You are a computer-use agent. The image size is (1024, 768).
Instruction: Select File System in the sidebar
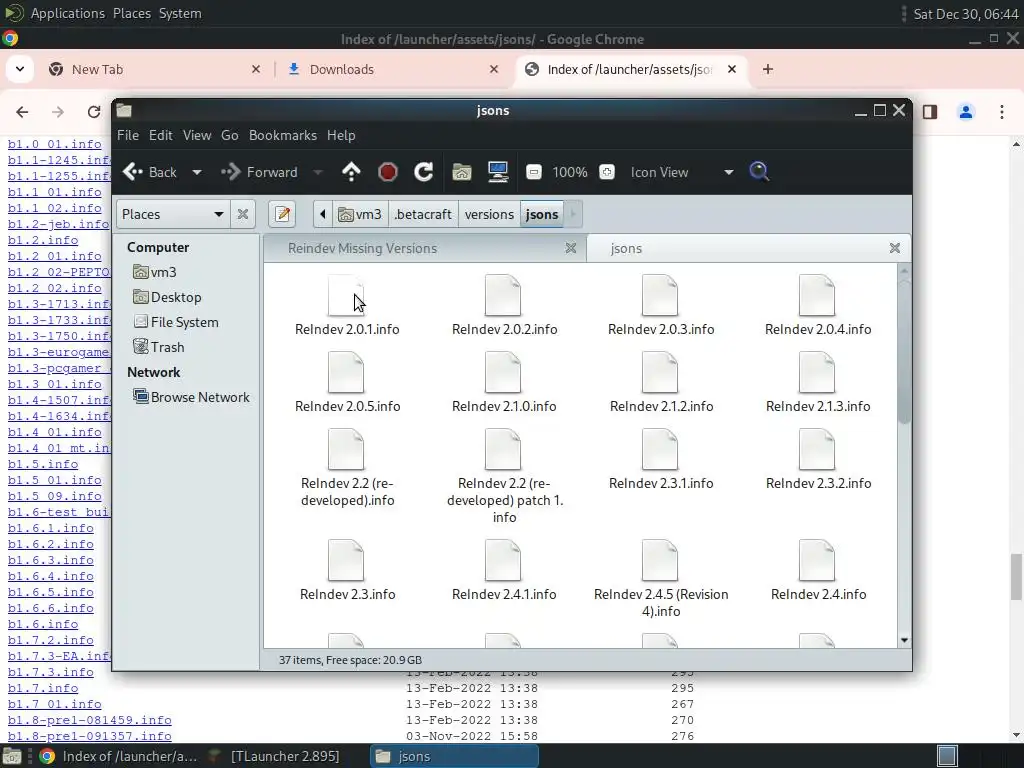pos(176,322)
